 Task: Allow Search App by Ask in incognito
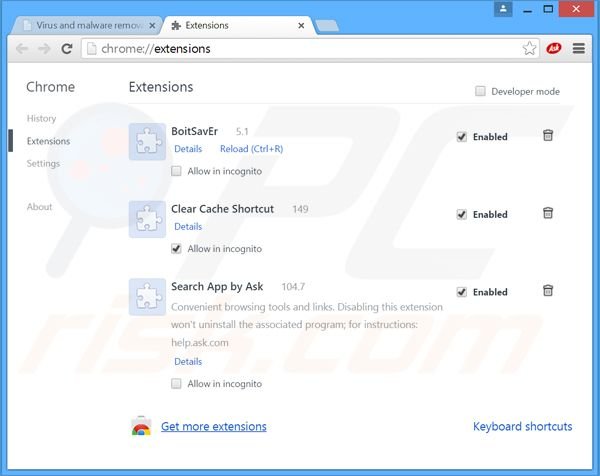click(x=176, y=383)
